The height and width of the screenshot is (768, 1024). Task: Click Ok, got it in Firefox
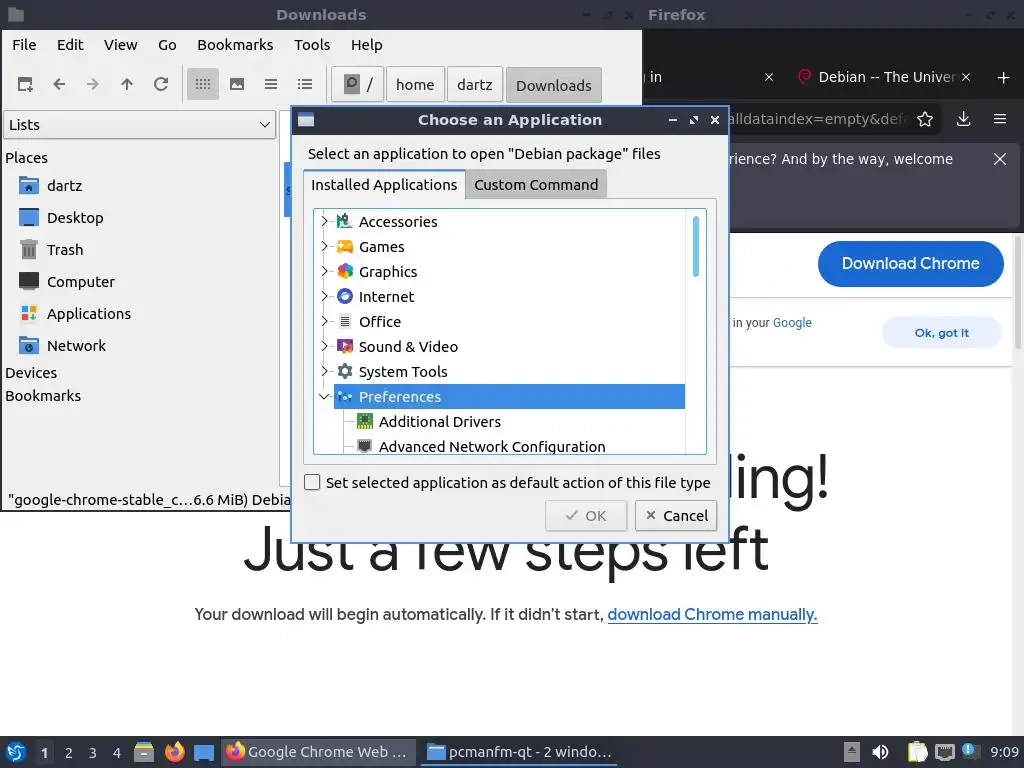click(x=941, y=333)
